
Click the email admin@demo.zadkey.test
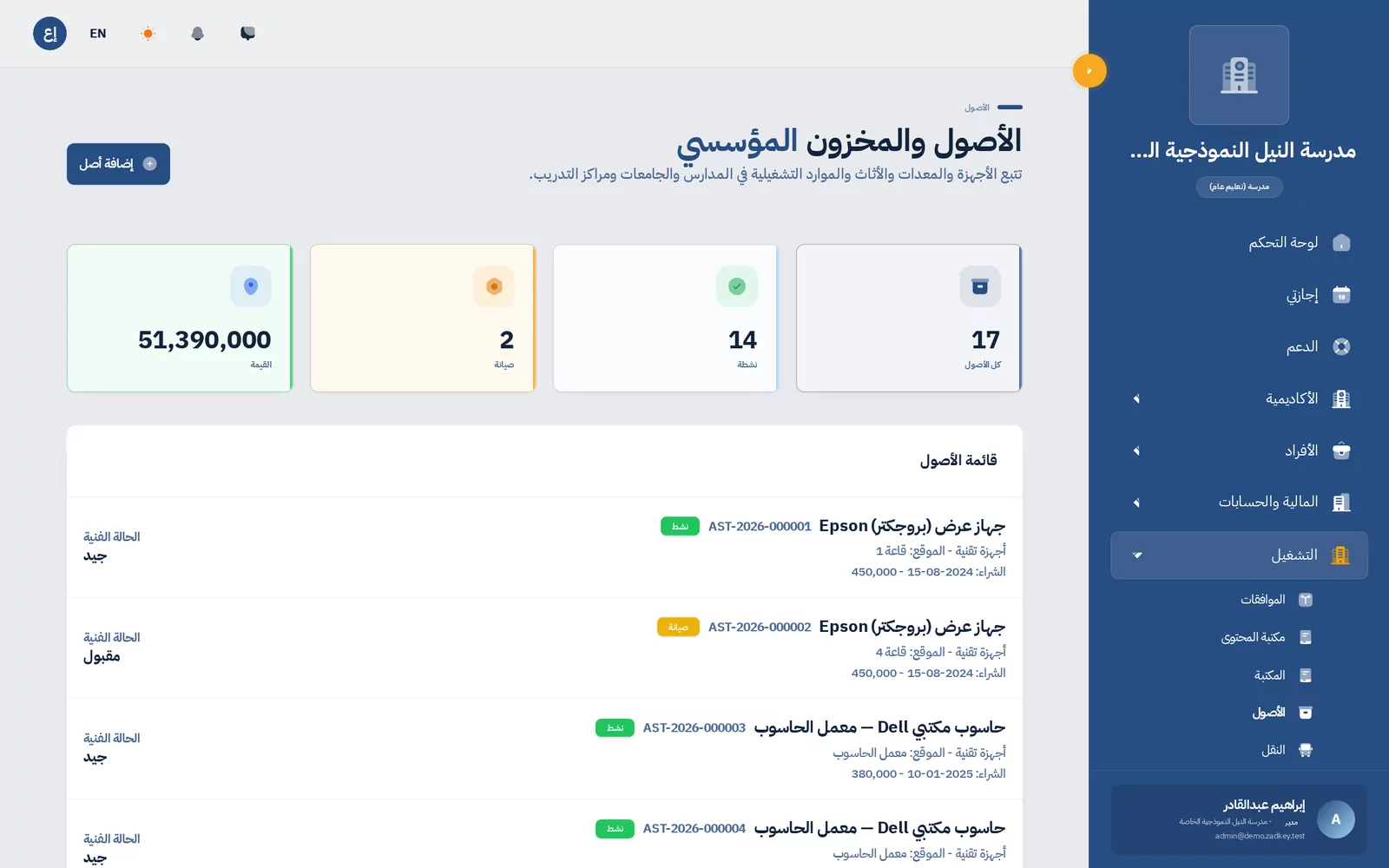tap(1260, 836)
